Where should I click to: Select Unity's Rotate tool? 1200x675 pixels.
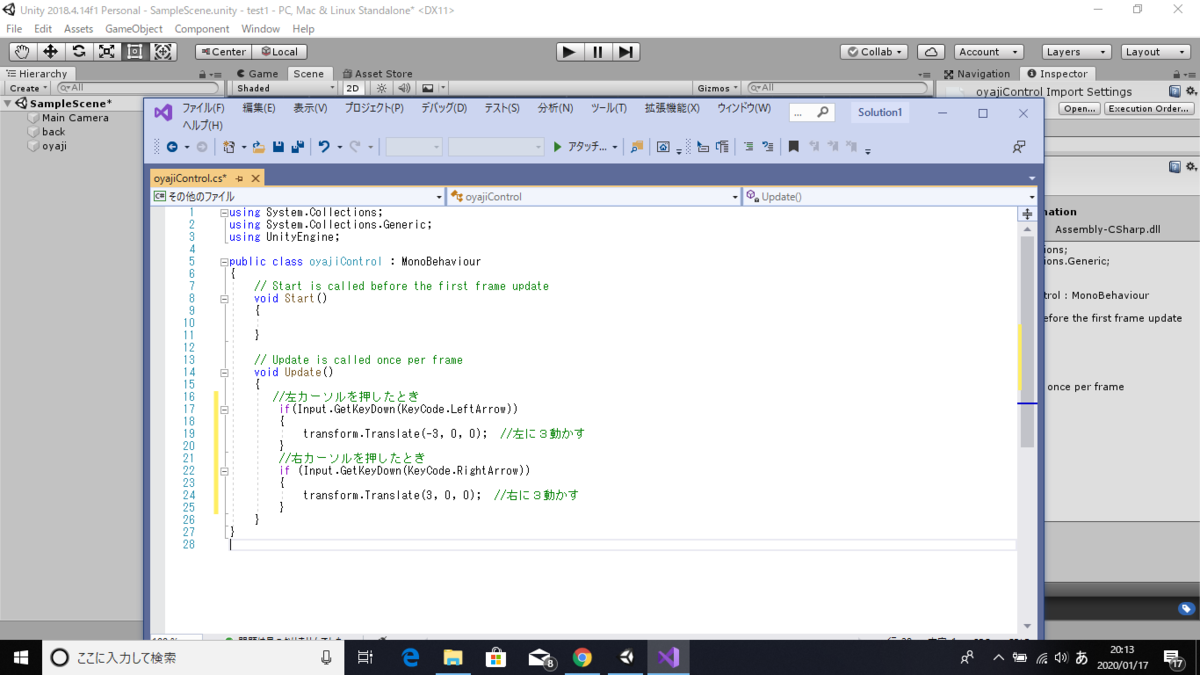78,52
